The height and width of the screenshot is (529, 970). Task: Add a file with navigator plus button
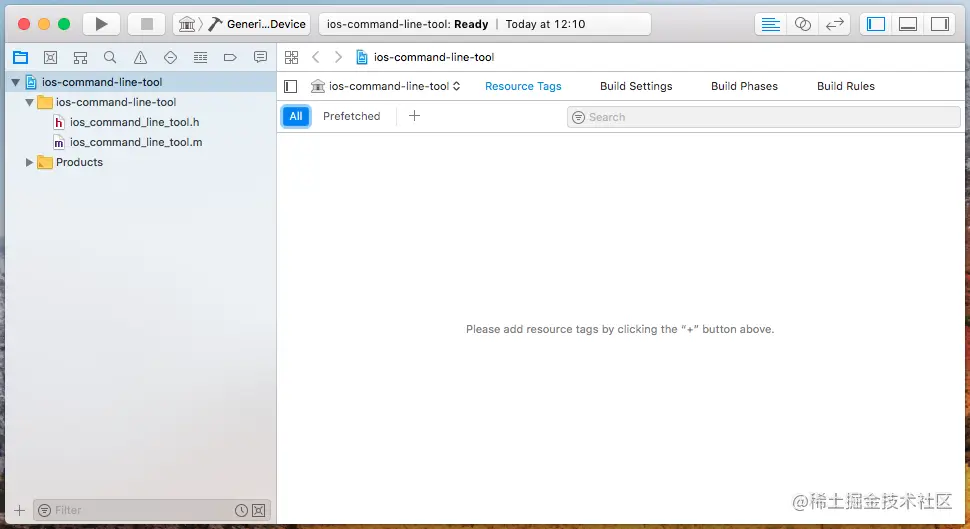pos(19,510)
